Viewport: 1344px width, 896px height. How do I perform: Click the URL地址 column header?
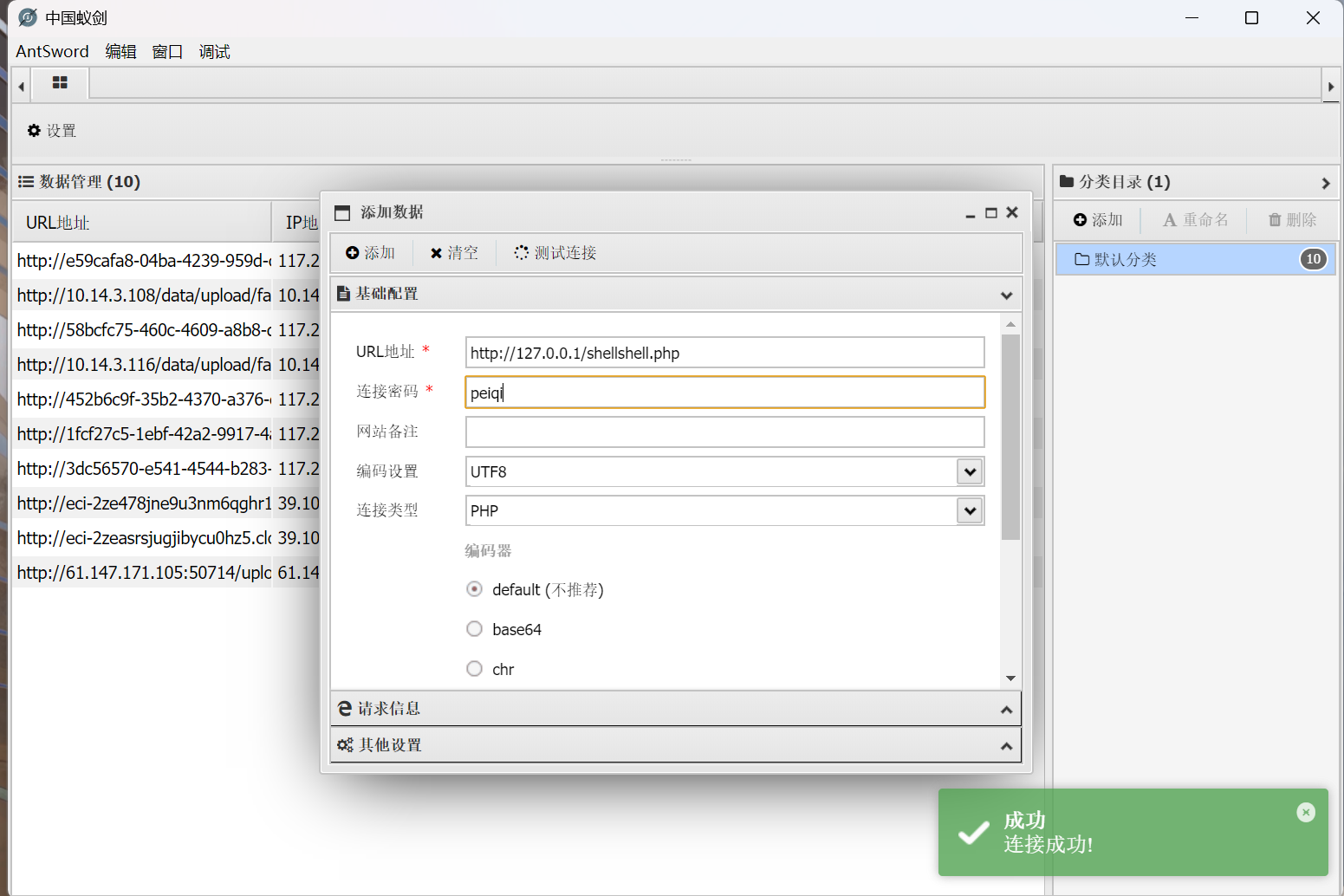click(x=142, y=223)
